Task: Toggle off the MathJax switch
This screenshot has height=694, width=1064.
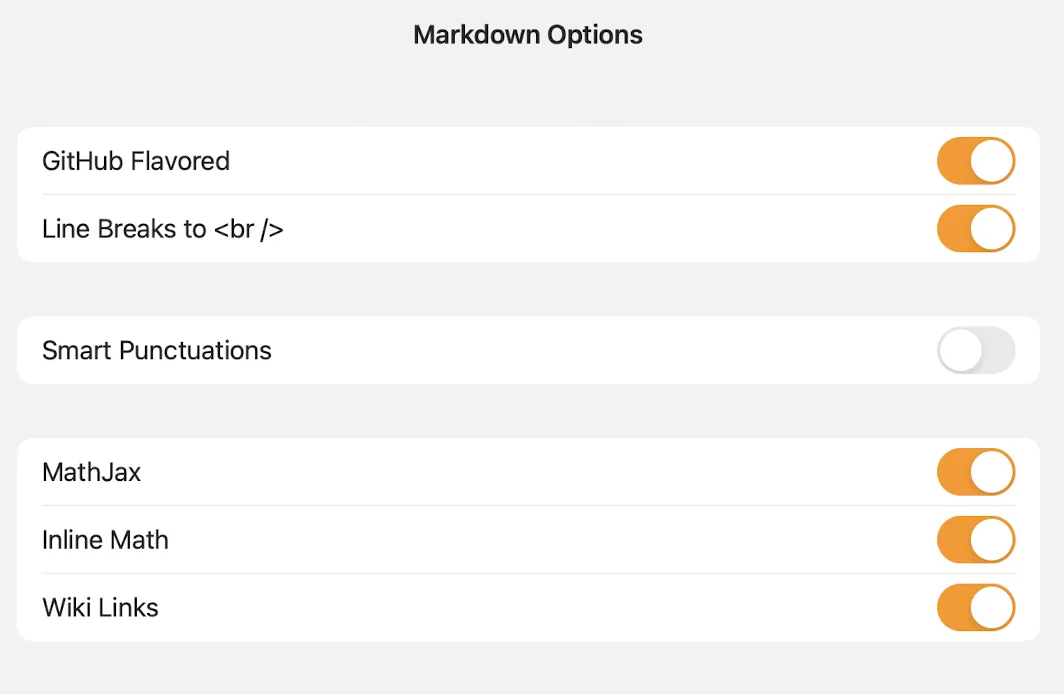Action: [976, 471]
